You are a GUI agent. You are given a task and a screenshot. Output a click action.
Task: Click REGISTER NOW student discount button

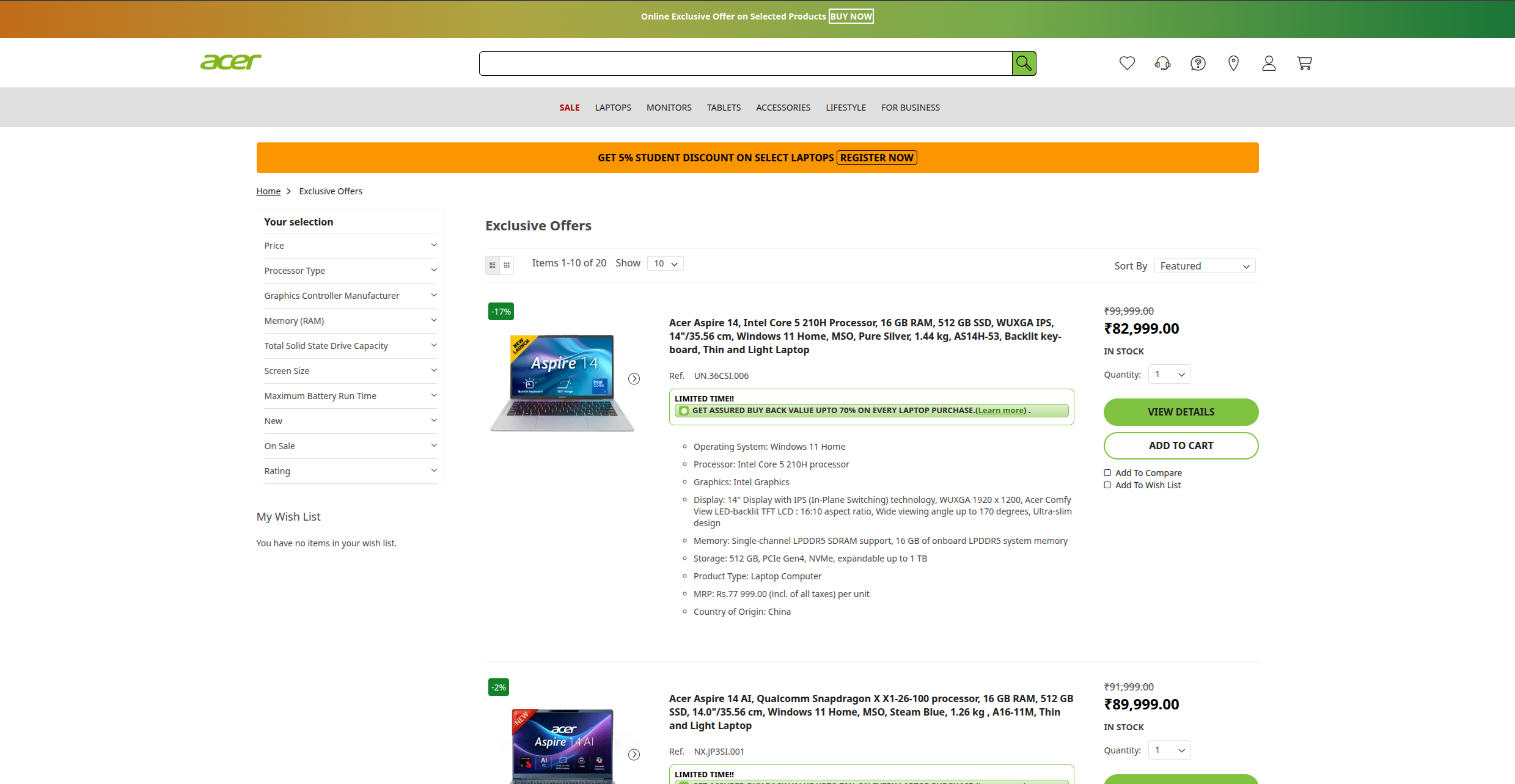click(876, 158)
